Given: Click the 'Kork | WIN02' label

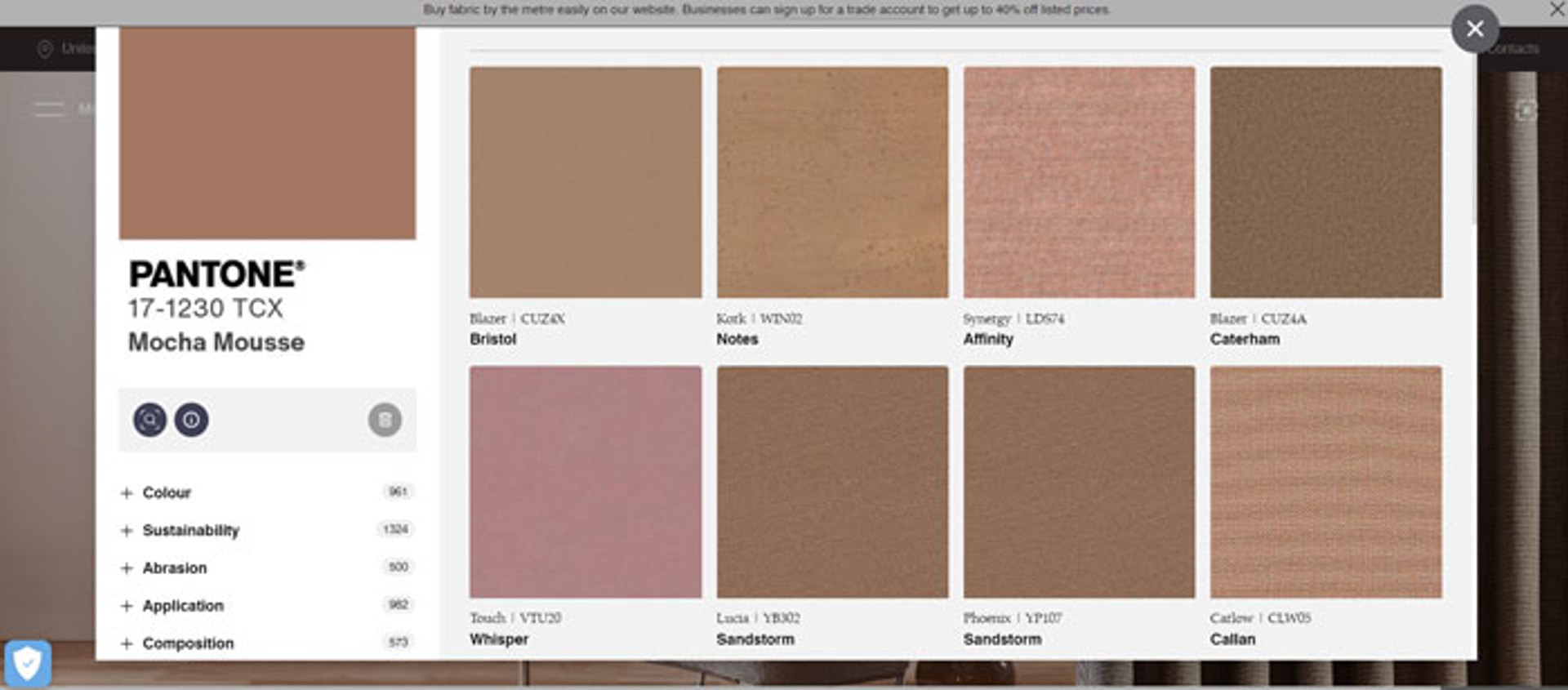Looking at the screenshot, I should 759,318.
